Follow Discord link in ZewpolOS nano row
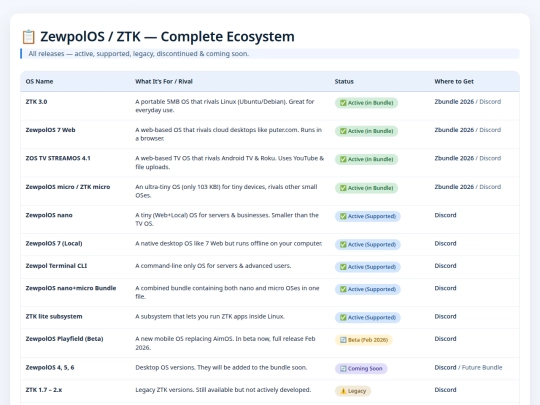Screen dimensions: 540x405 tap(445, 215)
